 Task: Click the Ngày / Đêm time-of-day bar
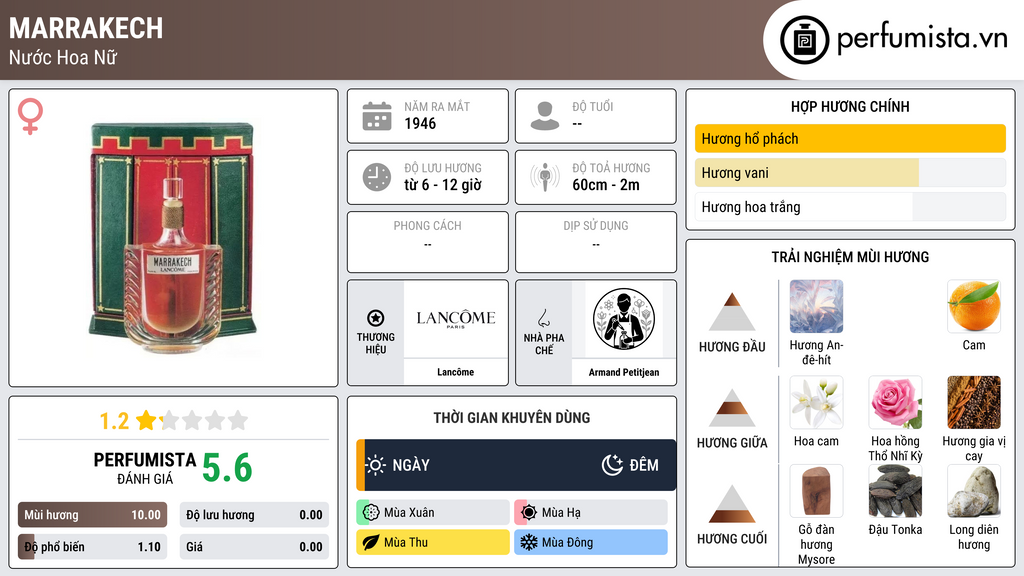coord(516,465)
